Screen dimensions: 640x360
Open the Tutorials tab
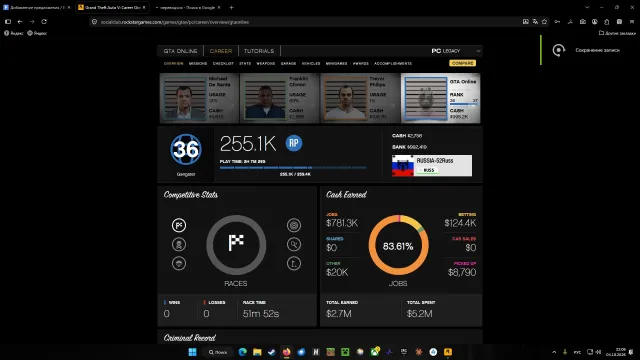pyautogui.click(x=259, y=51)
